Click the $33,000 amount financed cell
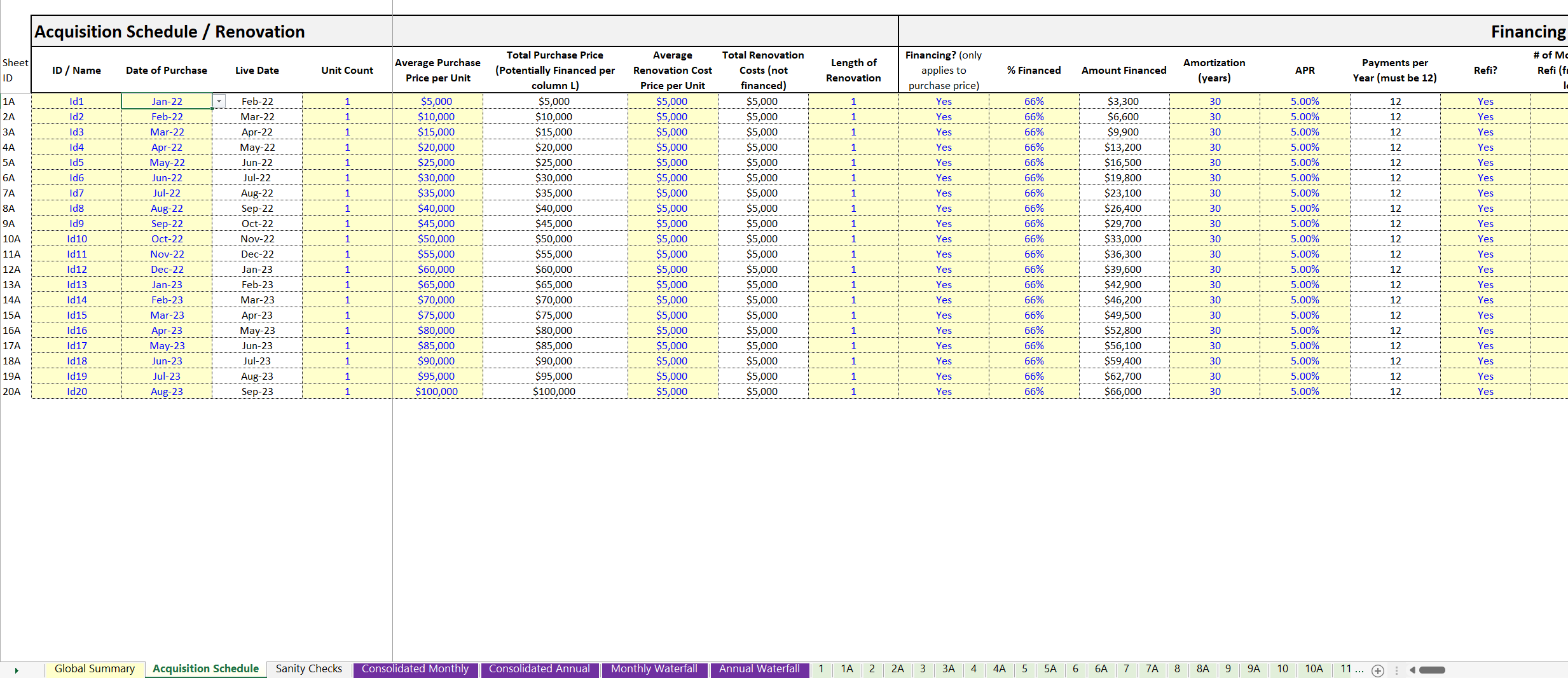This screenshot has width=1568, height=678. coord(1124,239)
